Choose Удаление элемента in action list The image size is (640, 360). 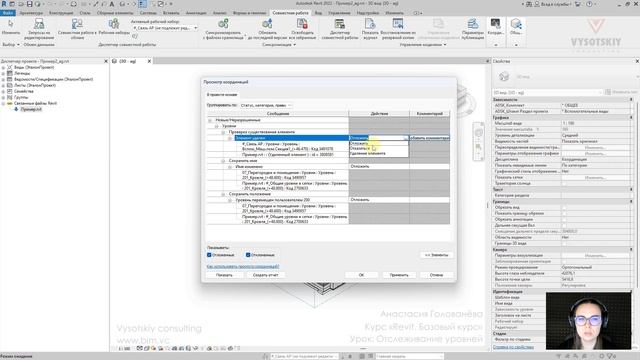tap(378, 153)
